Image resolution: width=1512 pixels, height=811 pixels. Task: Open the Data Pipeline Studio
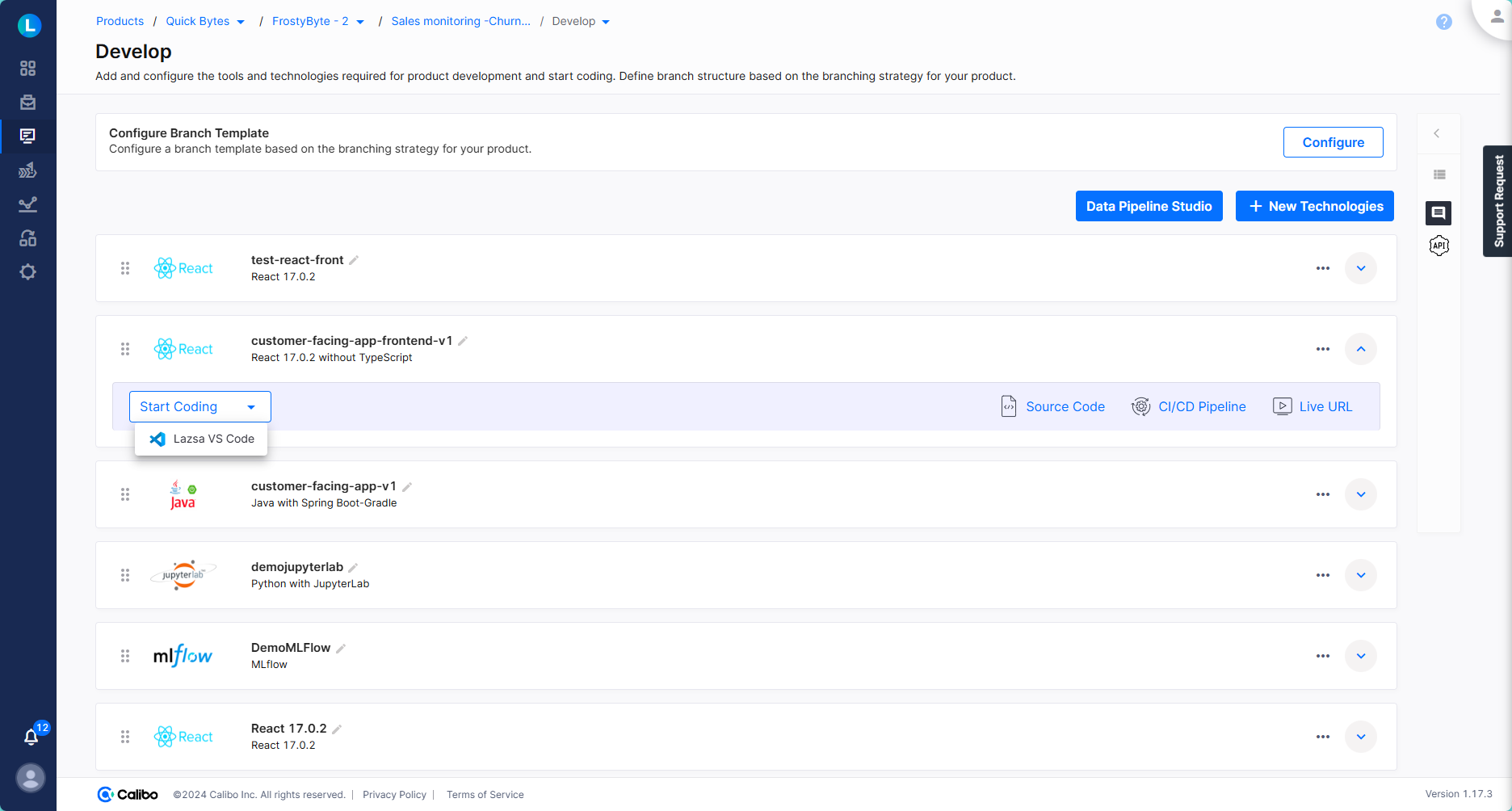click(x=1149, y=206)
